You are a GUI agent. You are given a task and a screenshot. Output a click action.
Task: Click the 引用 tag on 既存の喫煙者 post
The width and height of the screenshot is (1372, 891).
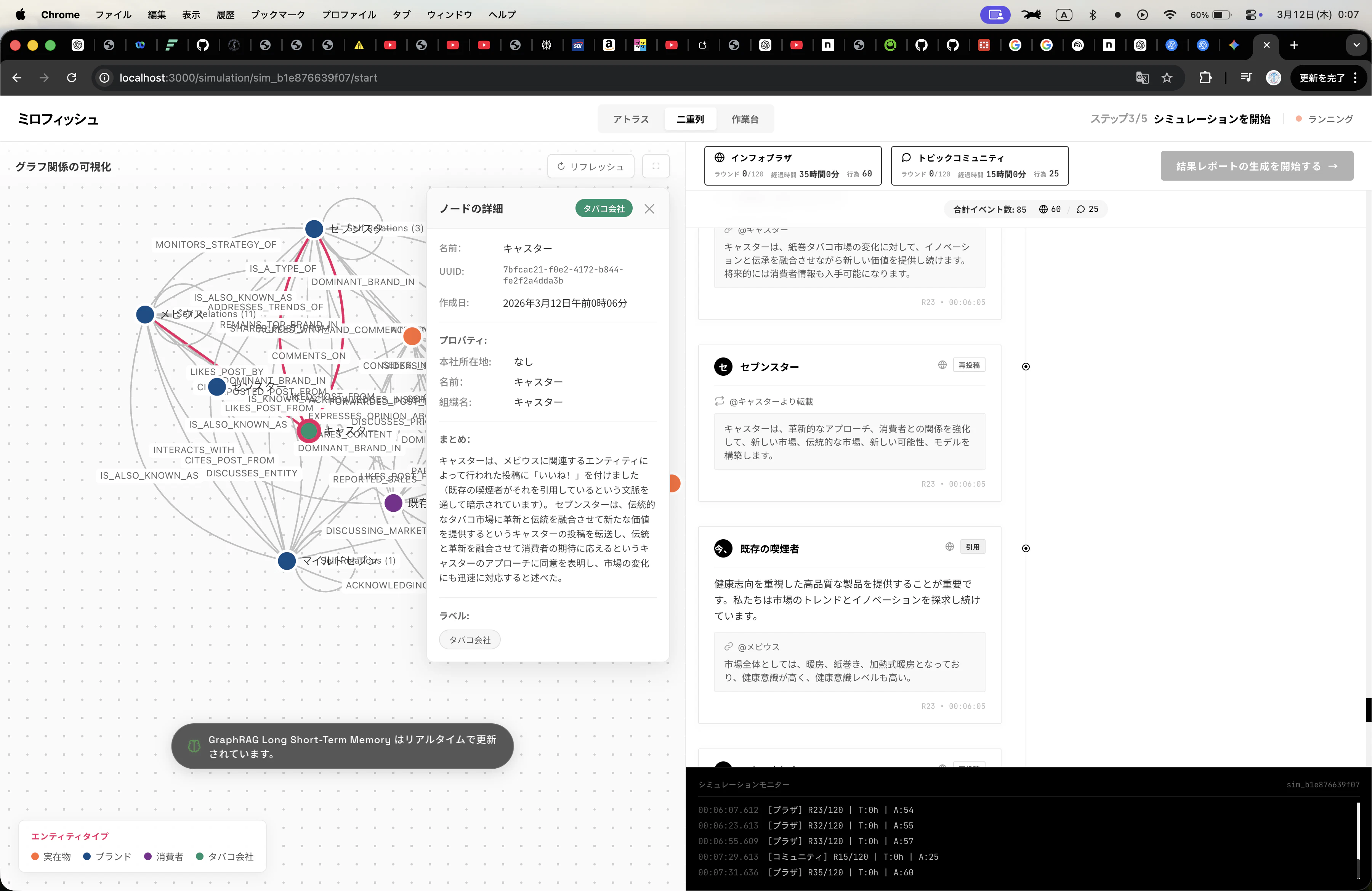[x=973, y=546]
